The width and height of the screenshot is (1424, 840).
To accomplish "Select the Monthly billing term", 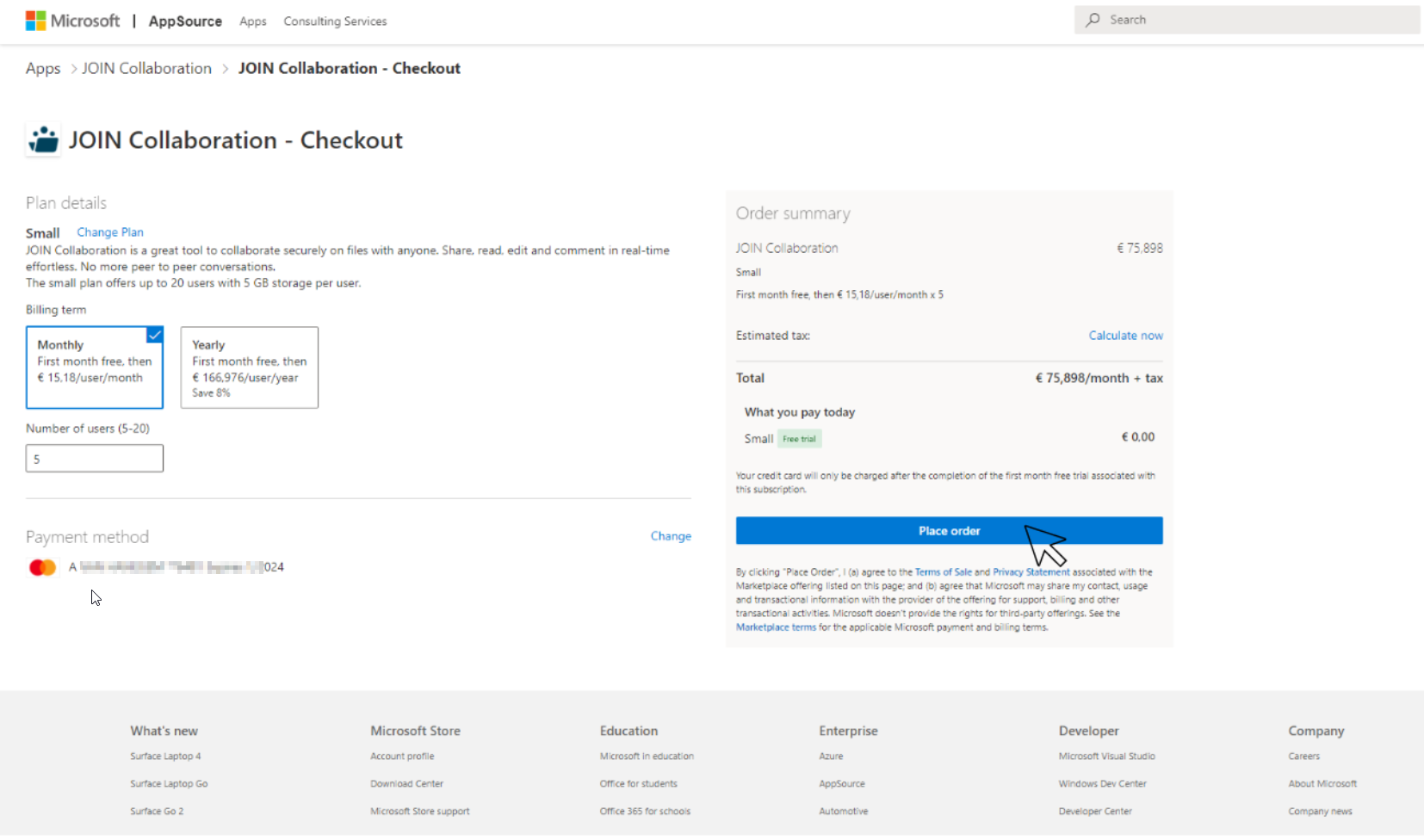I will 95,367.
